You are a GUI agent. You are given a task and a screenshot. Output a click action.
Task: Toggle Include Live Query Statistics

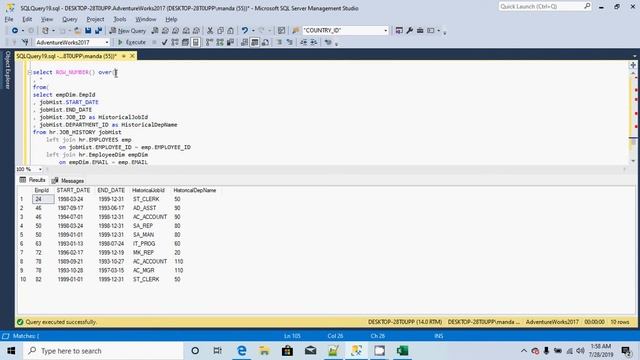(x=220, y=42)
